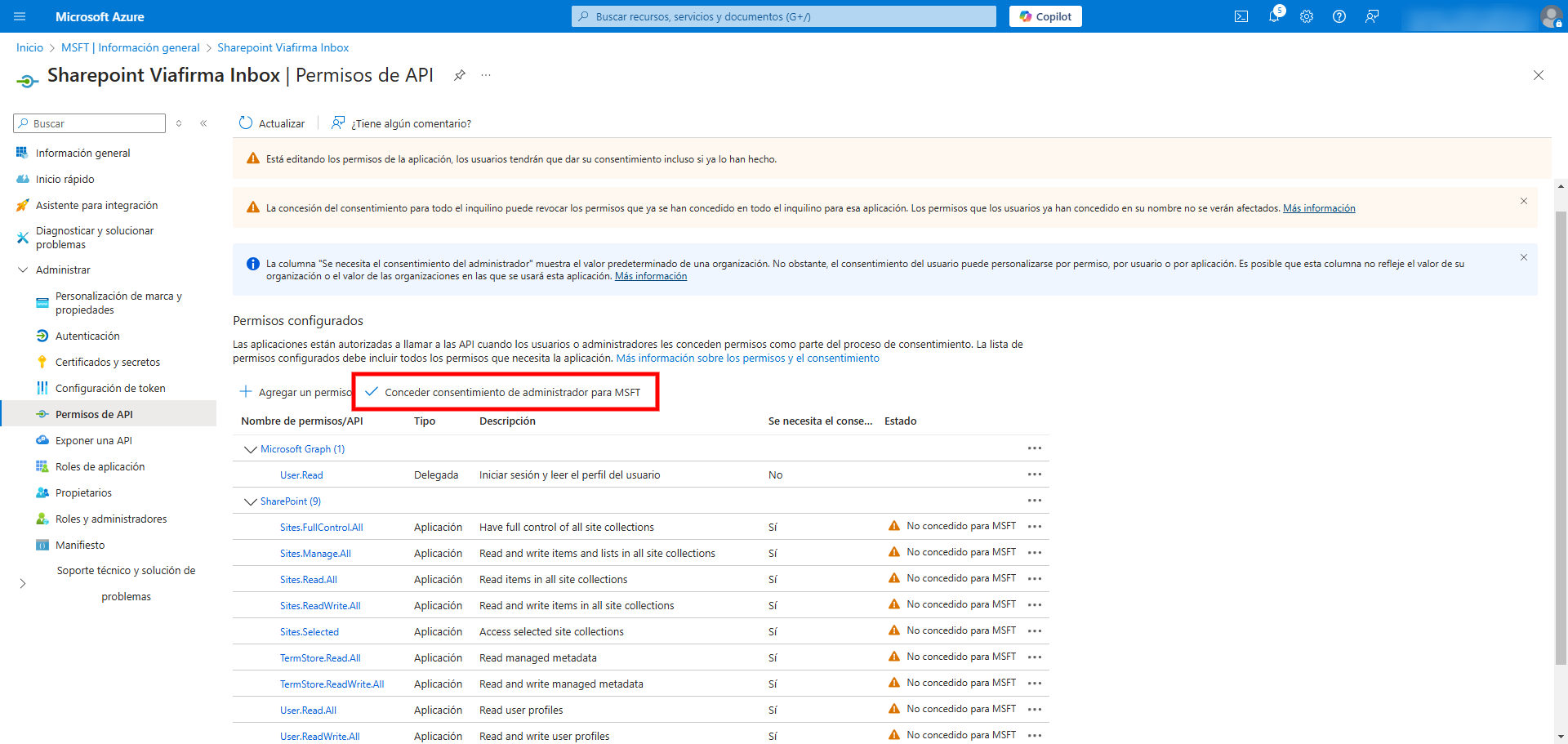1568x744 pixels.
Task: Click the page vertical scrollbar
Action: pyautogui.click(x=1561, y=437)
